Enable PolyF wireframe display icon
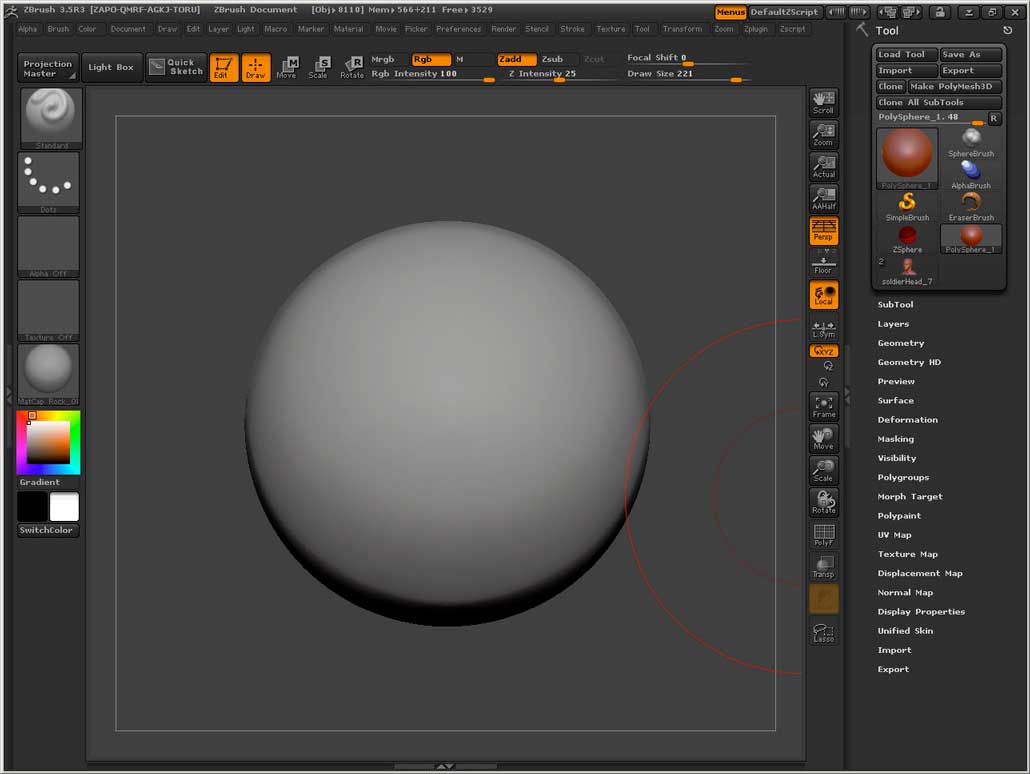 823,535
